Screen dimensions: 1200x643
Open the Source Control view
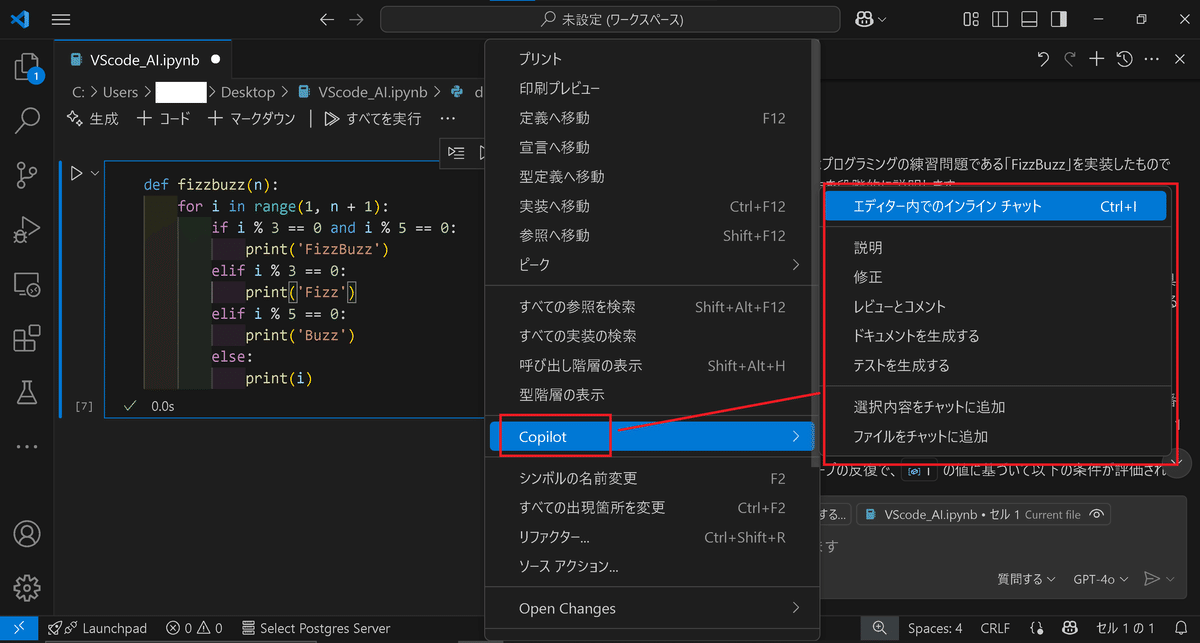[27, 175]
